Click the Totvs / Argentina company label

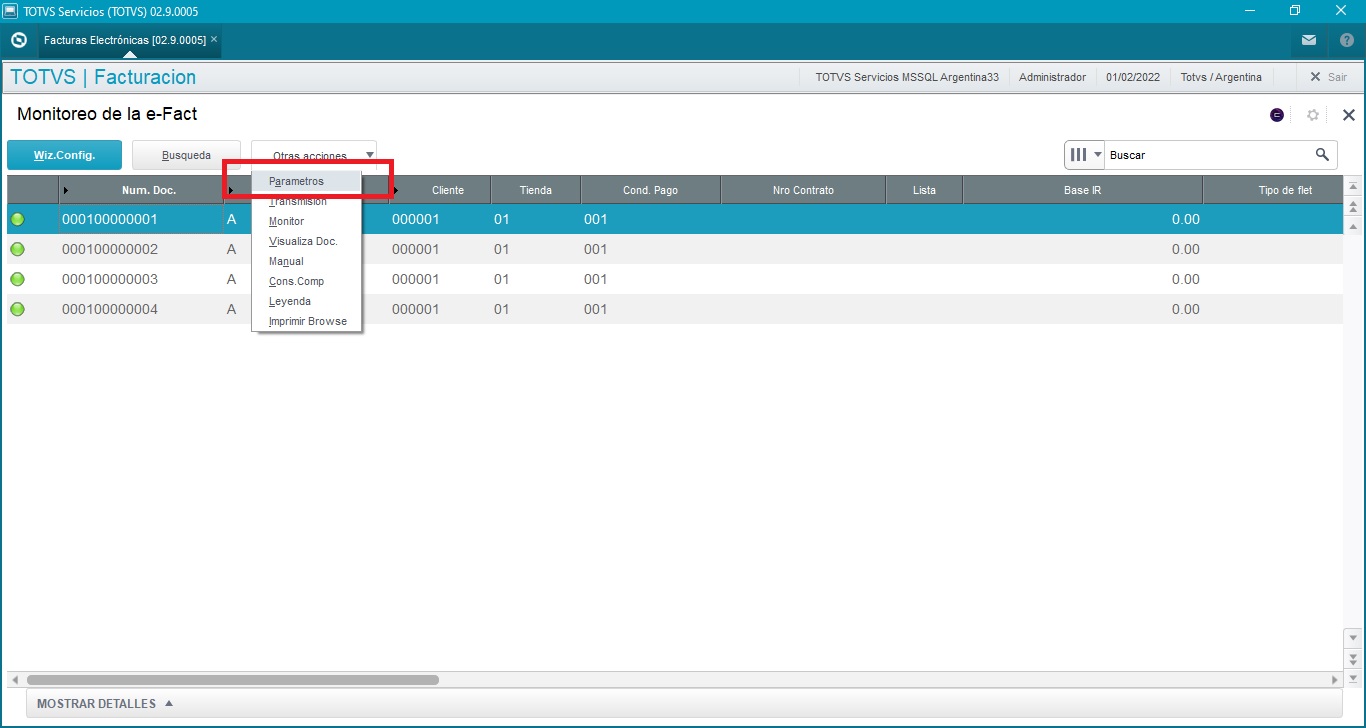[x=1221, y=77]
